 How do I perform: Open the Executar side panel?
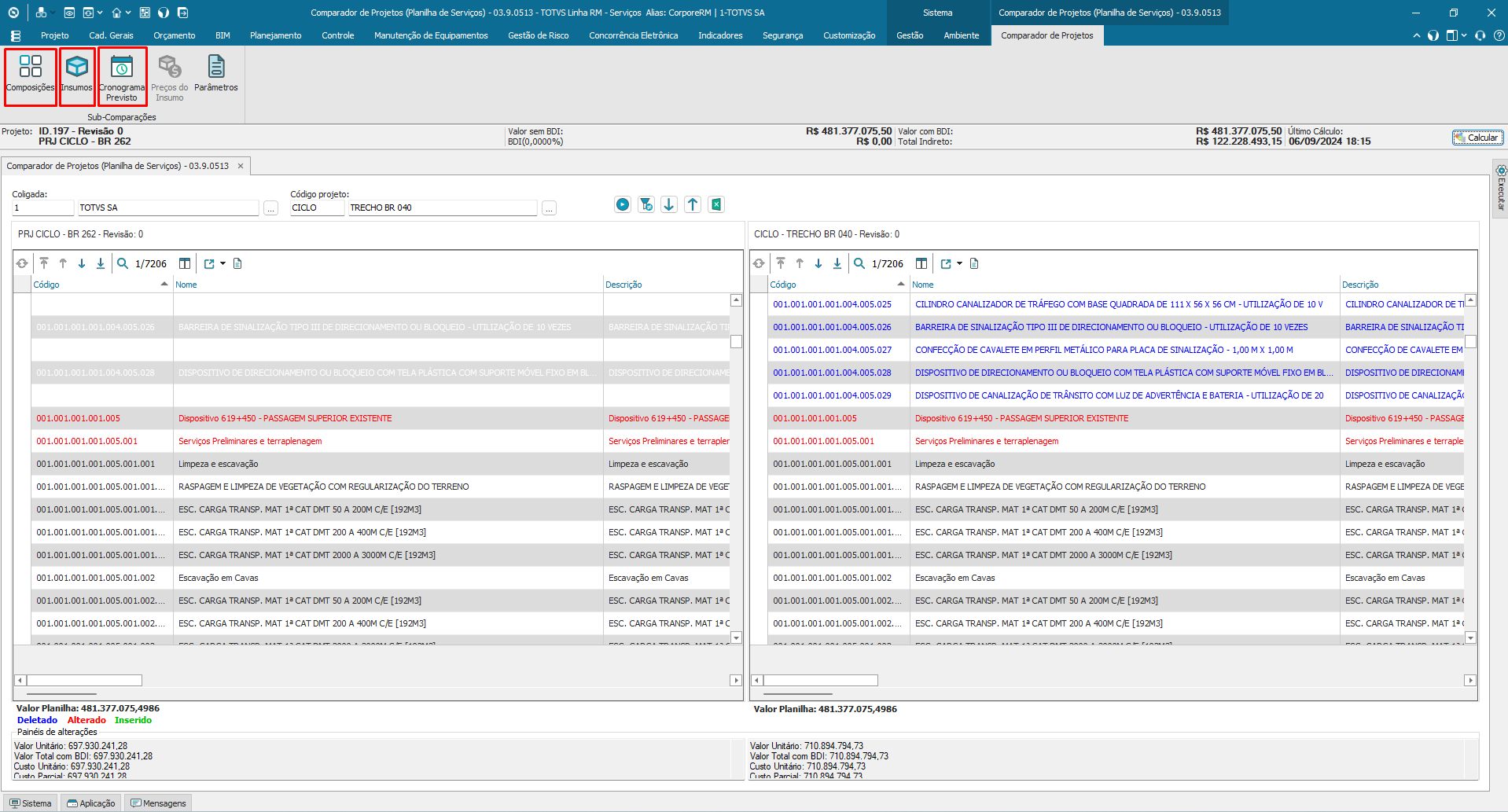pos(1501,189)
